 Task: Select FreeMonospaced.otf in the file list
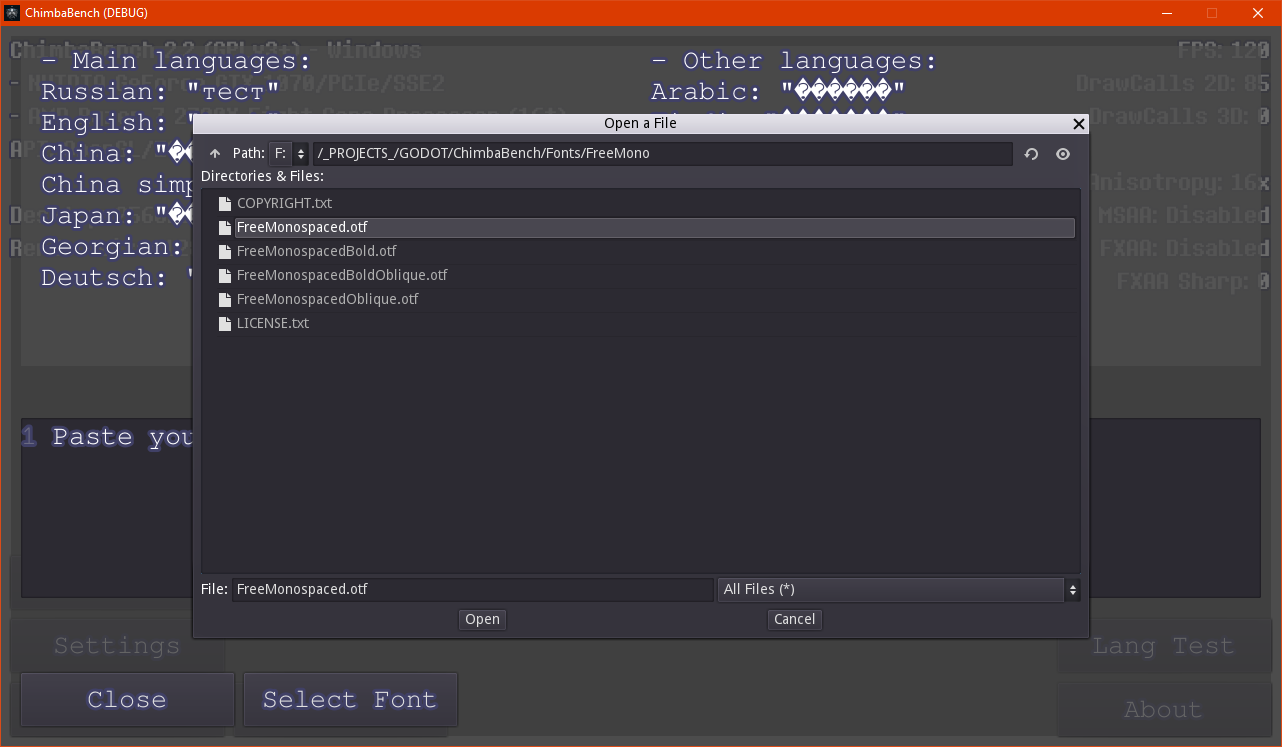click(302, 227)
